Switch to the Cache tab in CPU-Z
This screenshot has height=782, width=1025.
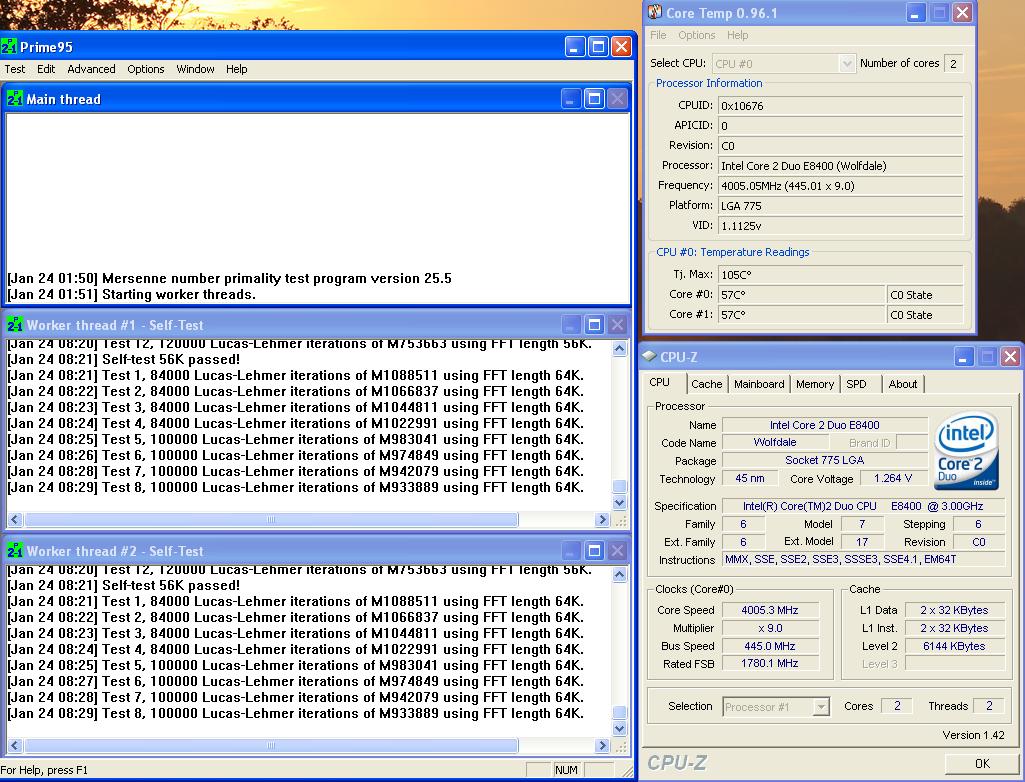point(706,384)
